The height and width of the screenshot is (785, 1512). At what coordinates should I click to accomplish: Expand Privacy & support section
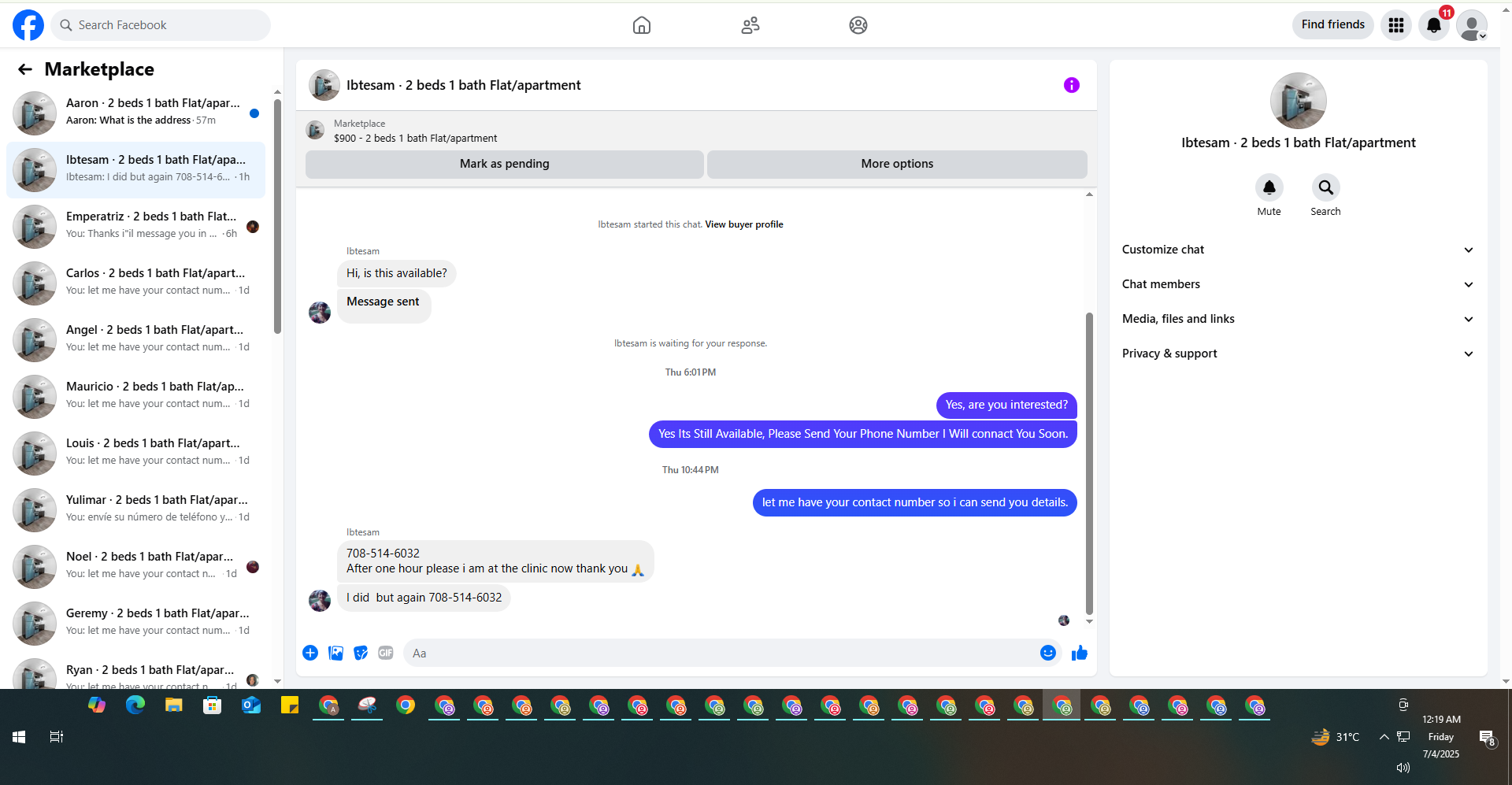click(x=1298, y=354)
